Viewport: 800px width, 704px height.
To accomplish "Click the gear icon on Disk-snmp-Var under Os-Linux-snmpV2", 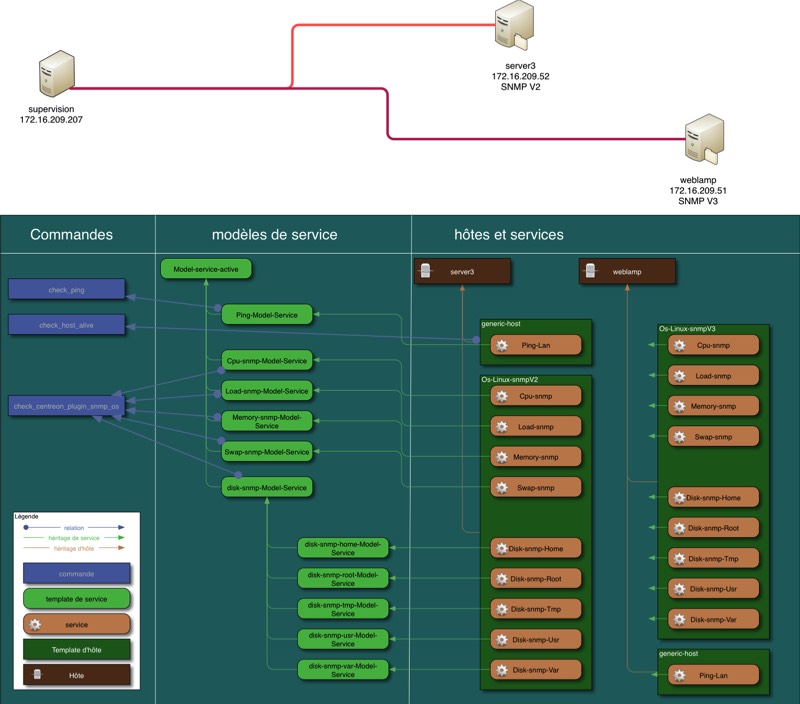I will [x=499, y=668].
